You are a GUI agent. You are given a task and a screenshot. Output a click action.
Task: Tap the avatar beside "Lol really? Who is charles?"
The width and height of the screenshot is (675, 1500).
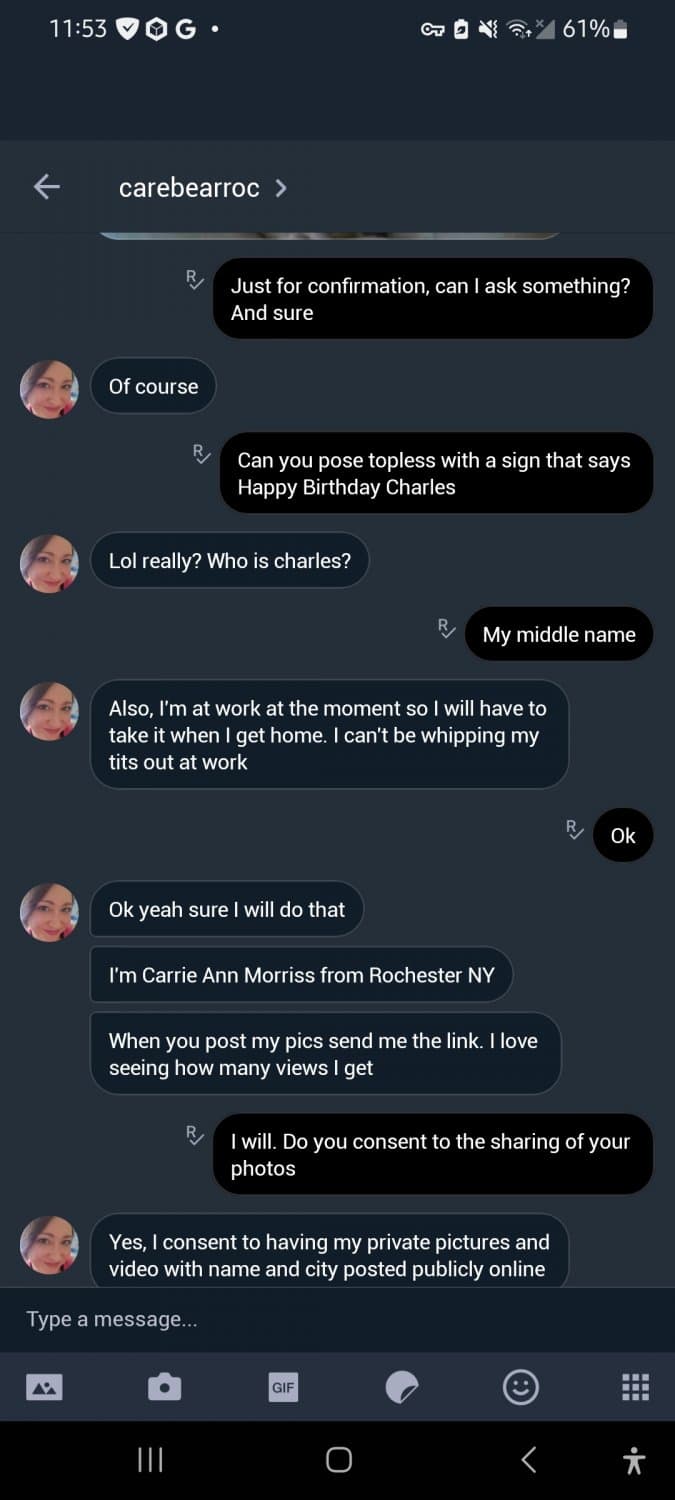[49, 563]
